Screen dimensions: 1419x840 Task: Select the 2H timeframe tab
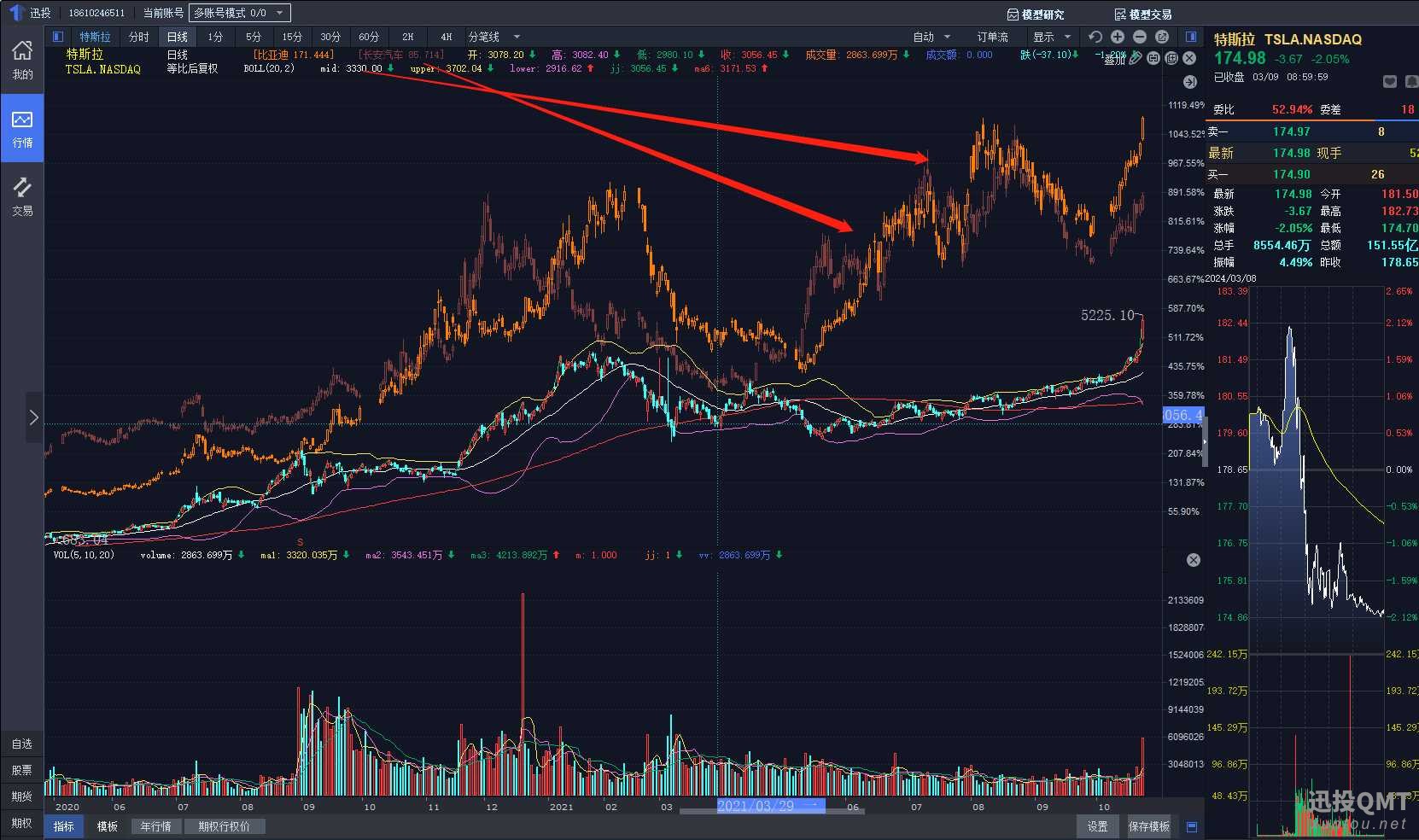(407, 37)
